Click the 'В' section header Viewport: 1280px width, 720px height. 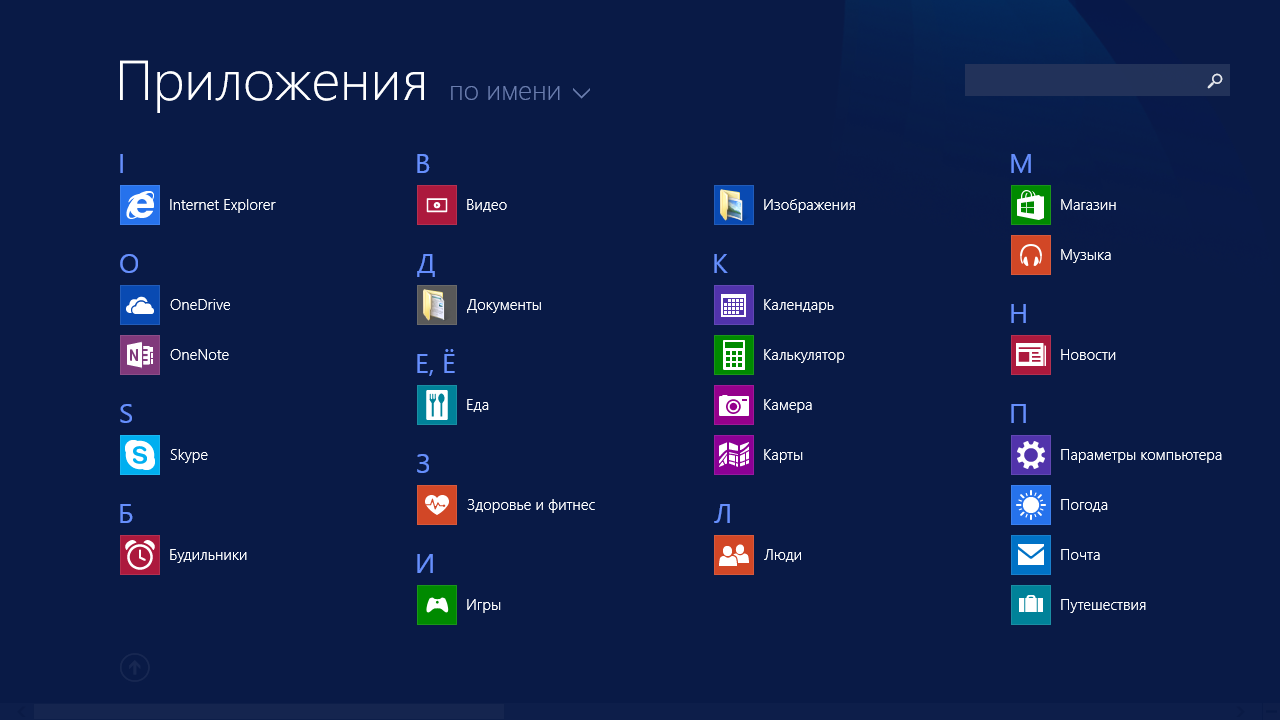pyautogui.click(x=423, y=164)
